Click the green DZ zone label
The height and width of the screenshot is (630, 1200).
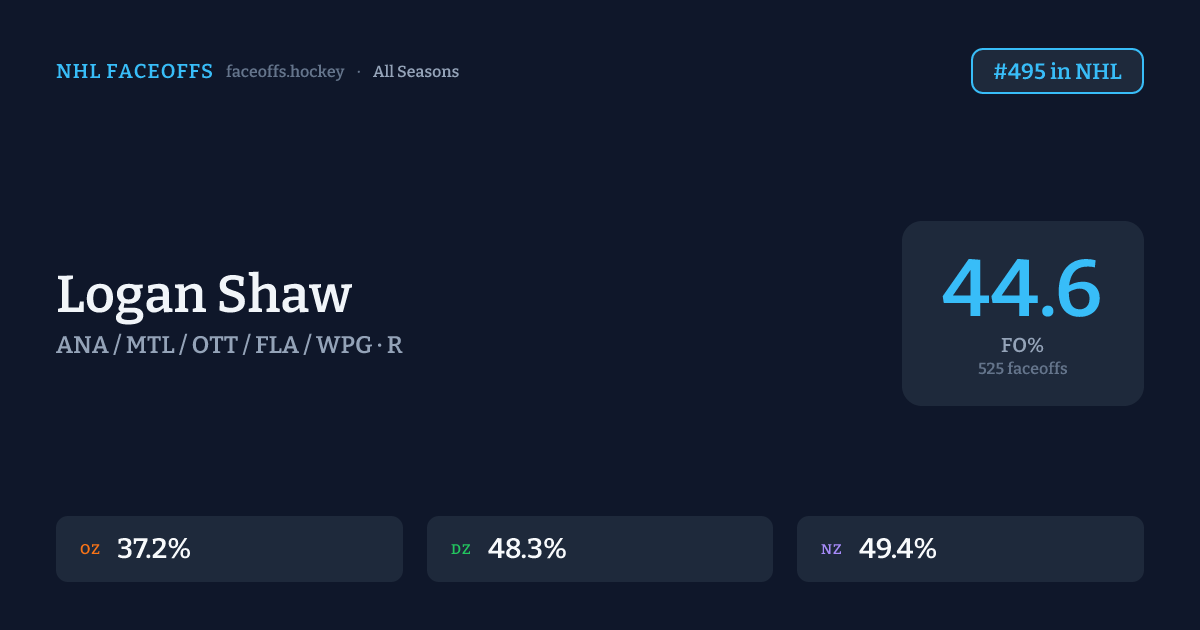pyautogui.click(x=461, y=549)
